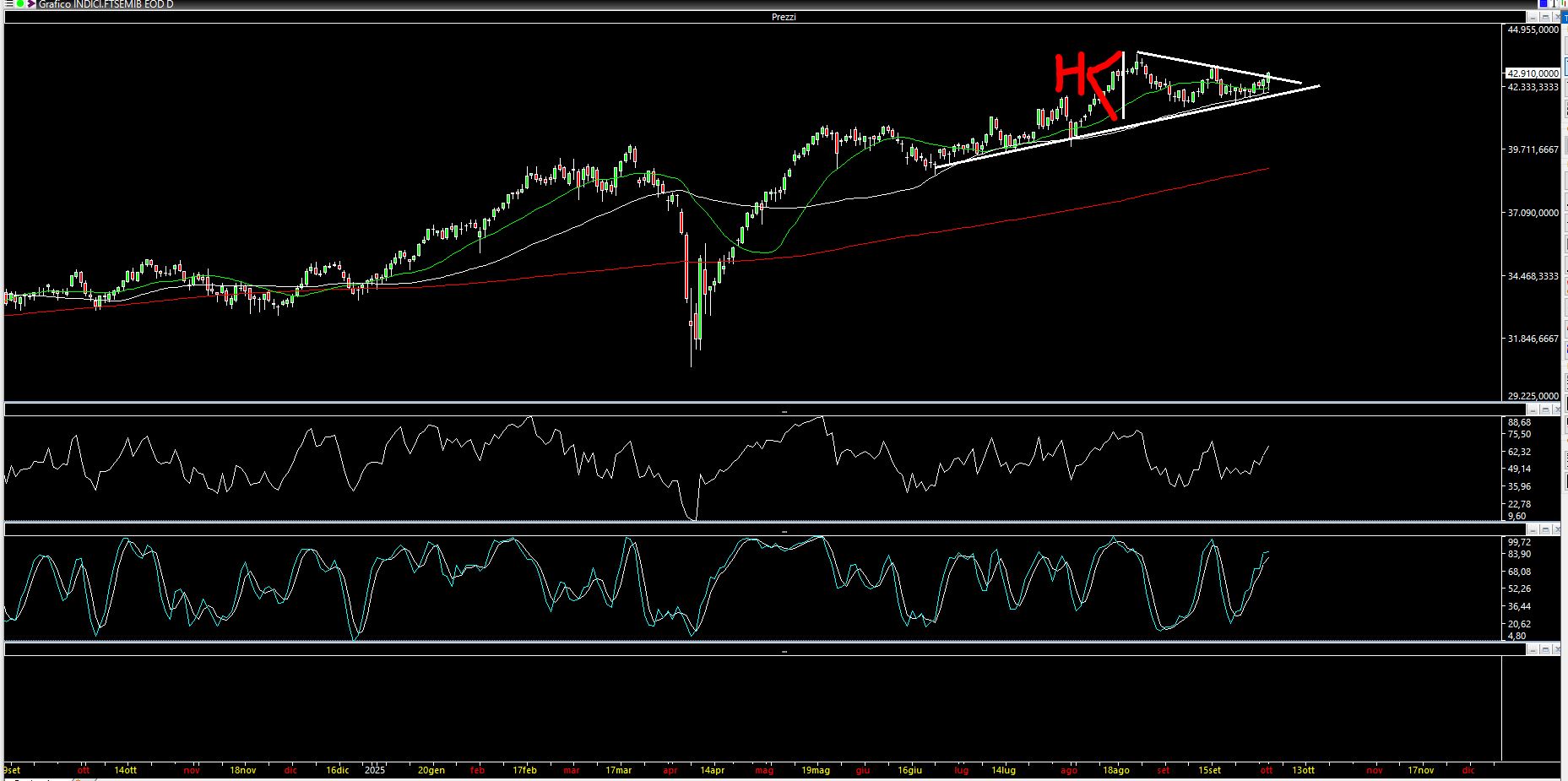Screen dimensions: 1568x781
Task: Minimize the first oscillator panel below Prezzi
Action: pyautogui.click(x=1533, y=410)
